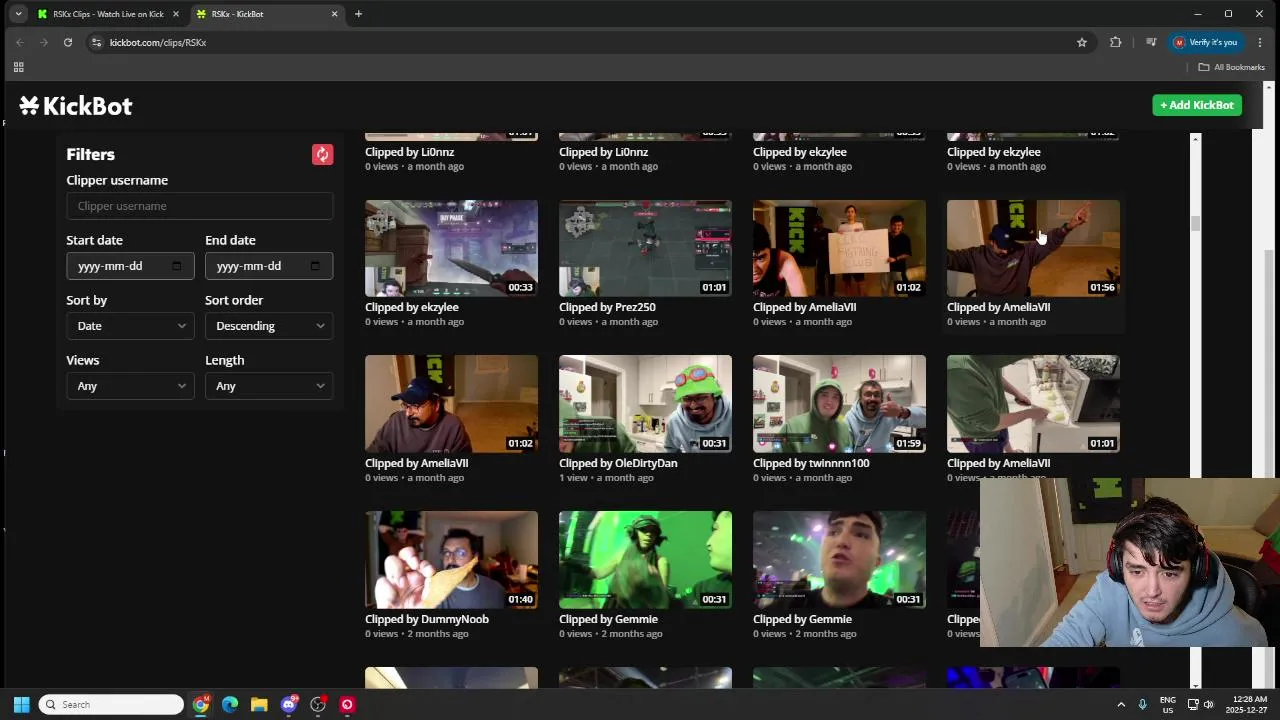Open the 00:31 clip of man's face close-up
The height and width of the screenshot is (720, 1280).
click(839, 560)
